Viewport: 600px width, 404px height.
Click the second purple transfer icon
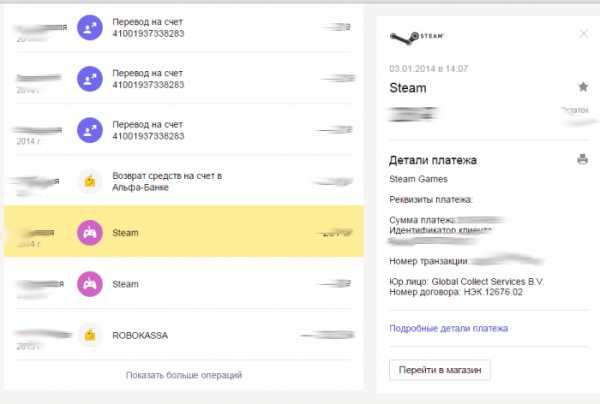[90, 79]
